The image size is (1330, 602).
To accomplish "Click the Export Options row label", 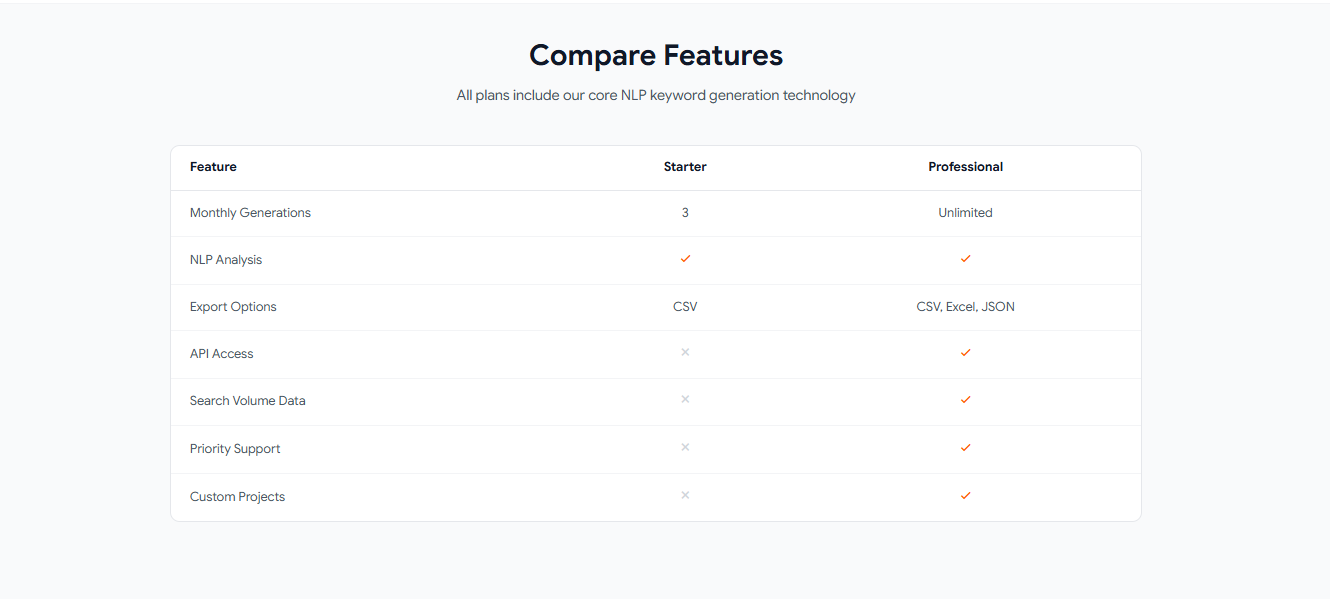I will [x=233, y=307].
